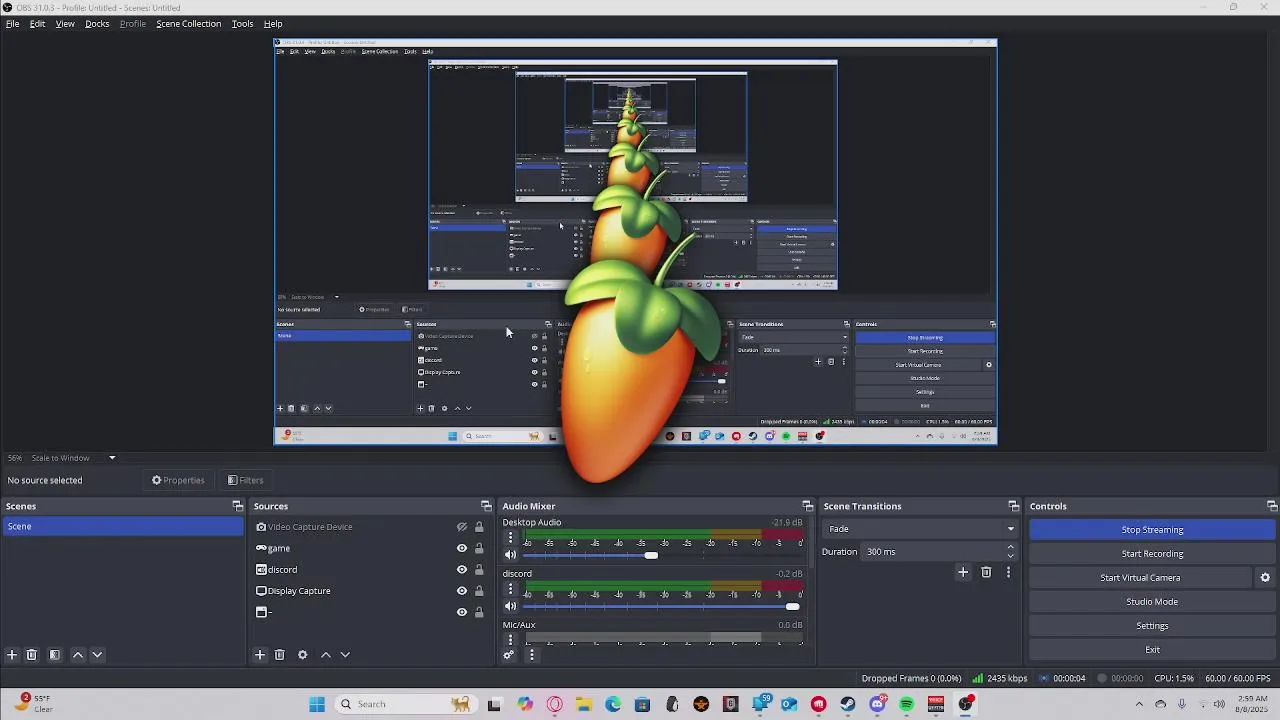Remove configurable transition trash icon

click(986, 572)
